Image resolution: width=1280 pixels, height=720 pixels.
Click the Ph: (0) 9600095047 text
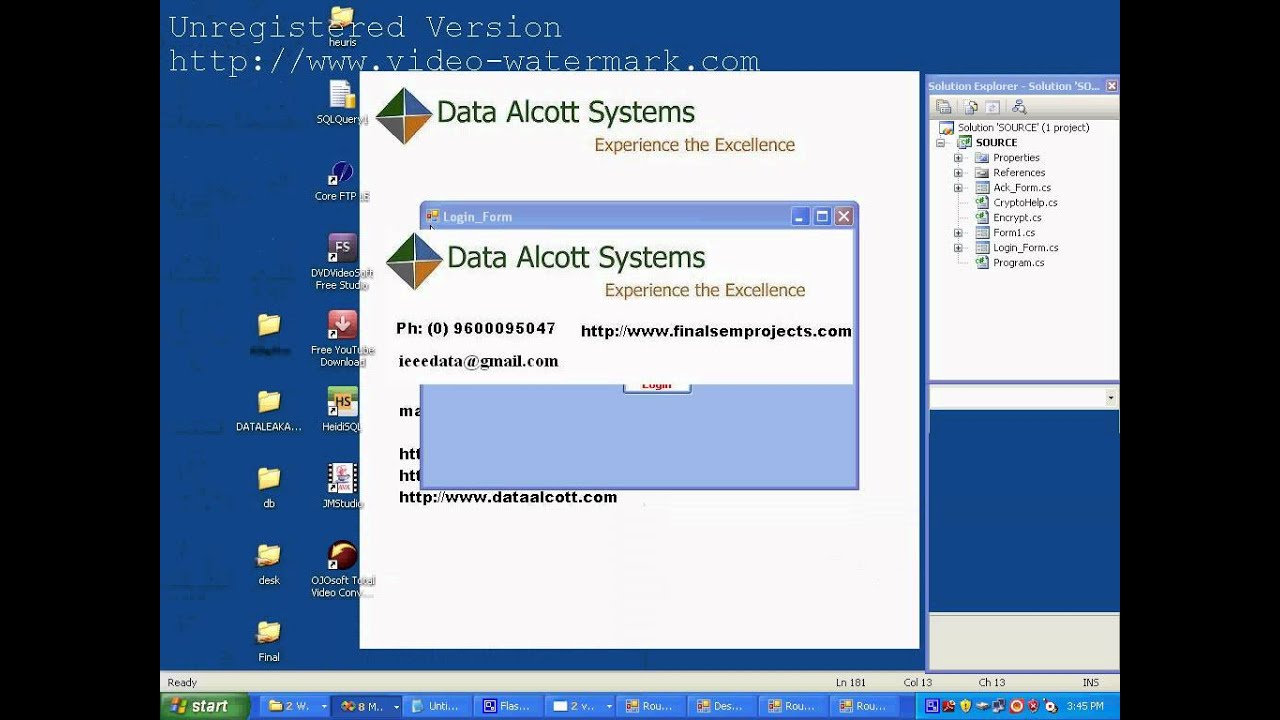pos(475,328)
